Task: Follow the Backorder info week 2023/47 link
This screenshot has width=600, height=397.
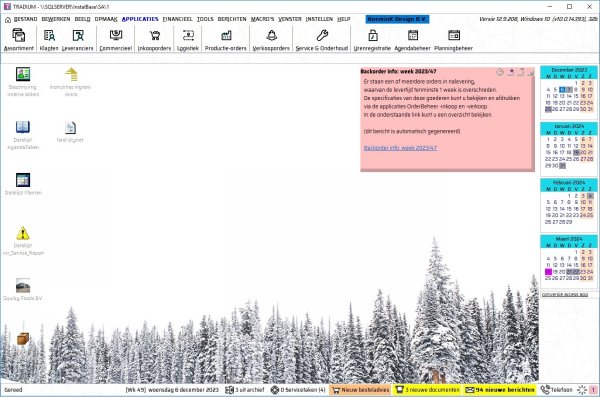Action: pyautogui.click(x=400, y=148)
